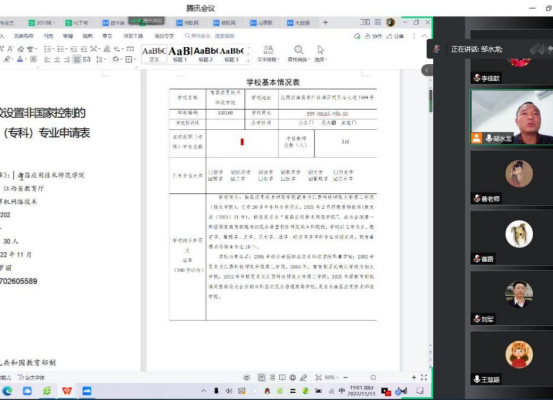Open the 视图 ribbon tab
Image resolution: width=553 pixels, height=400 pixels.
(87, 36)
